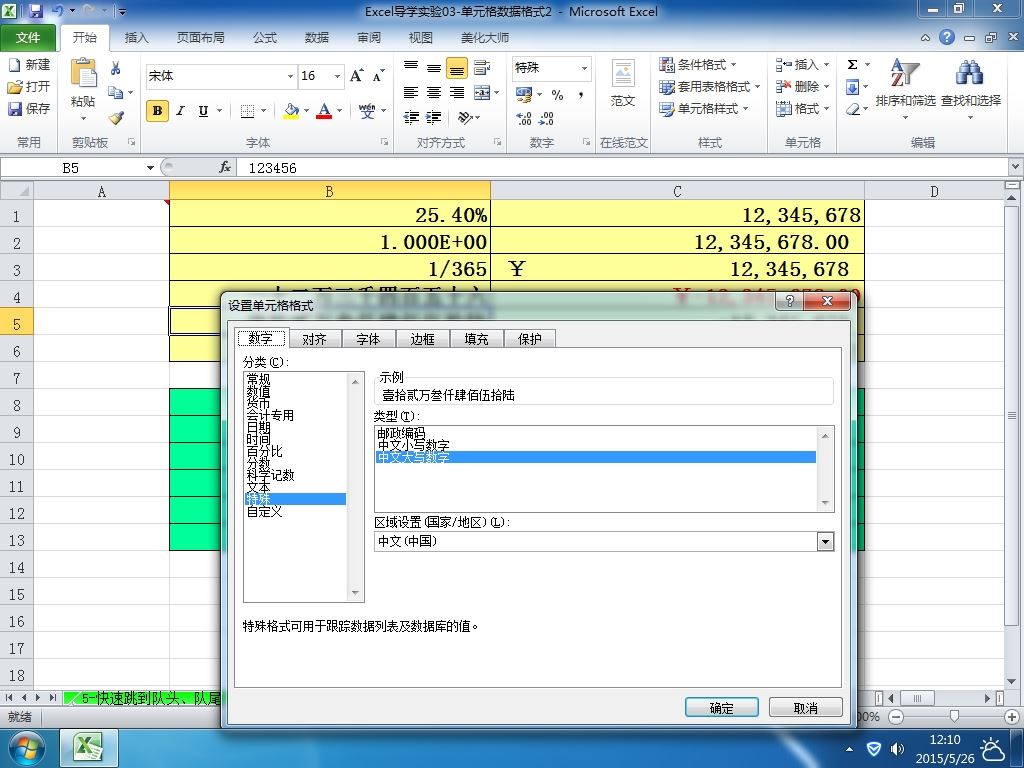This screenshot has height=768, width=1024.
Task: Toggle Underline formatting
Action: tap(203, 110)
